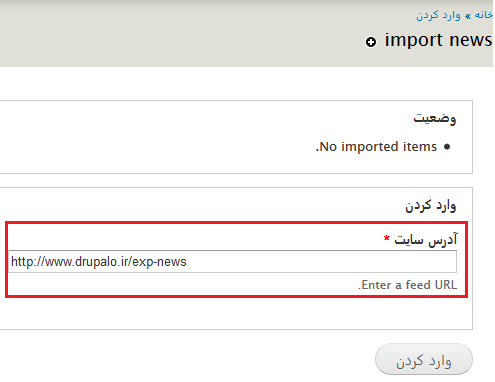Click the آدرس سایت field label
Image resolution: width=495 pixels, height=382 pixels.
pyautogui.click(x=426, y=239)
